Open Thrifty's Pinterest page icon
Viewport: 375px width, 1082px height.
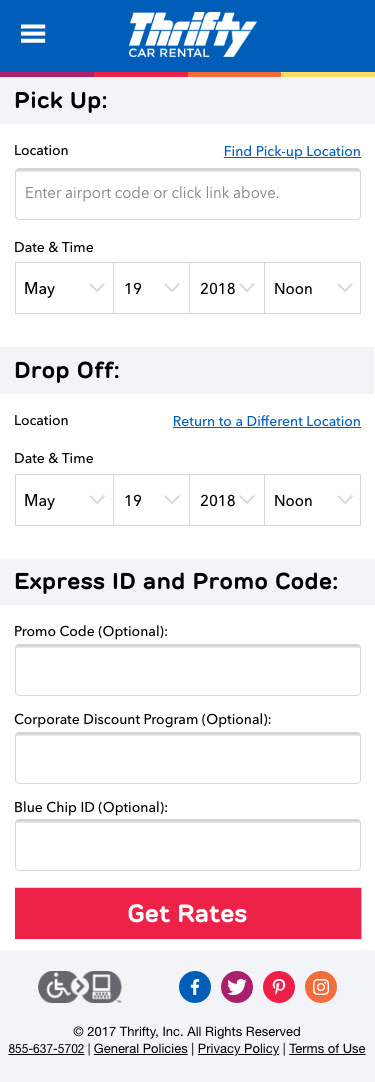click(x=279, y=987)
